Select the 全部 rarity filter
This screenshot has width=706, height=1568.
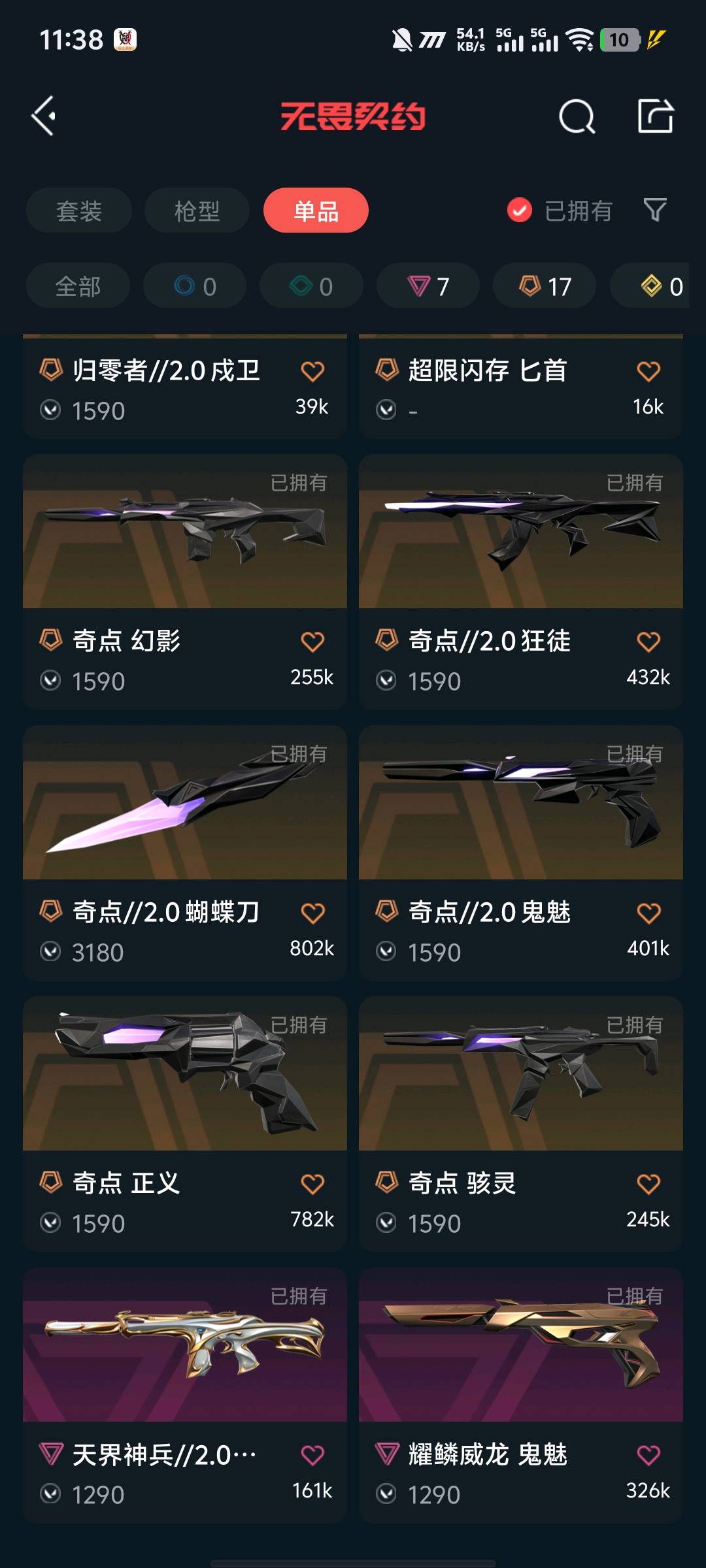78,286
